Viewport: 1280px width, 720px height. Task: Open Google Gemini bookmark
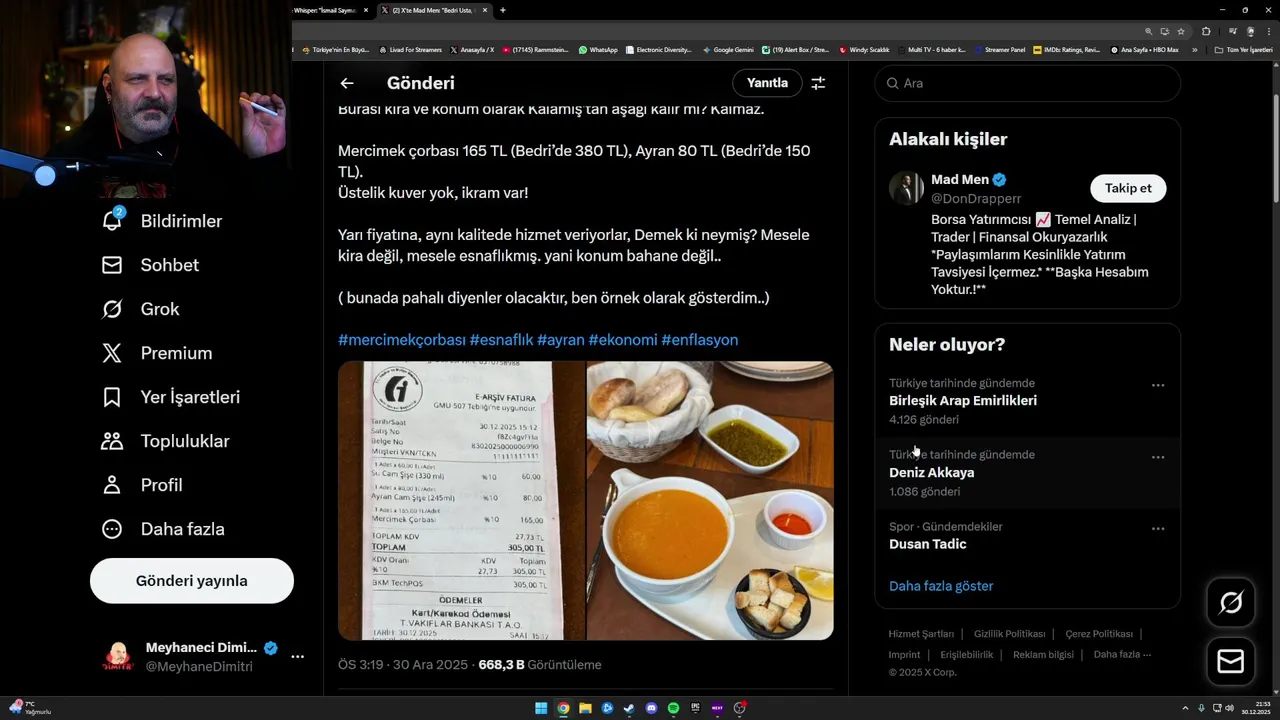tap(728, 50)
